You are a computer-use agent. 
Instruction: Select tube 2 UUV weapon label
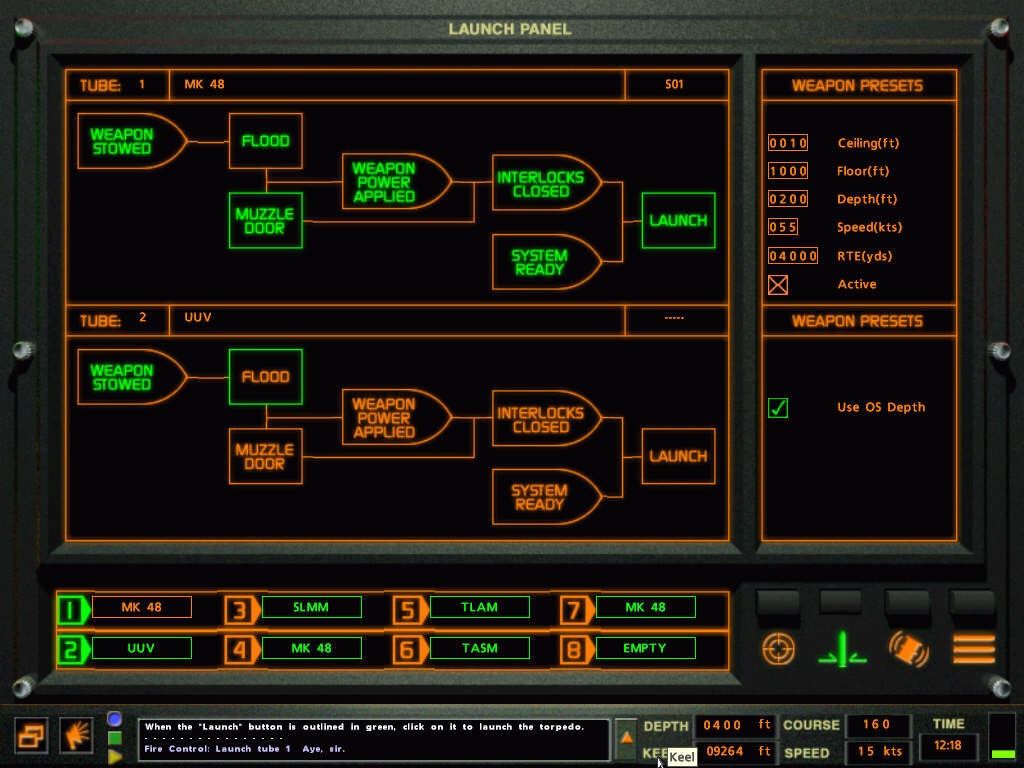(x=141, y=648)
